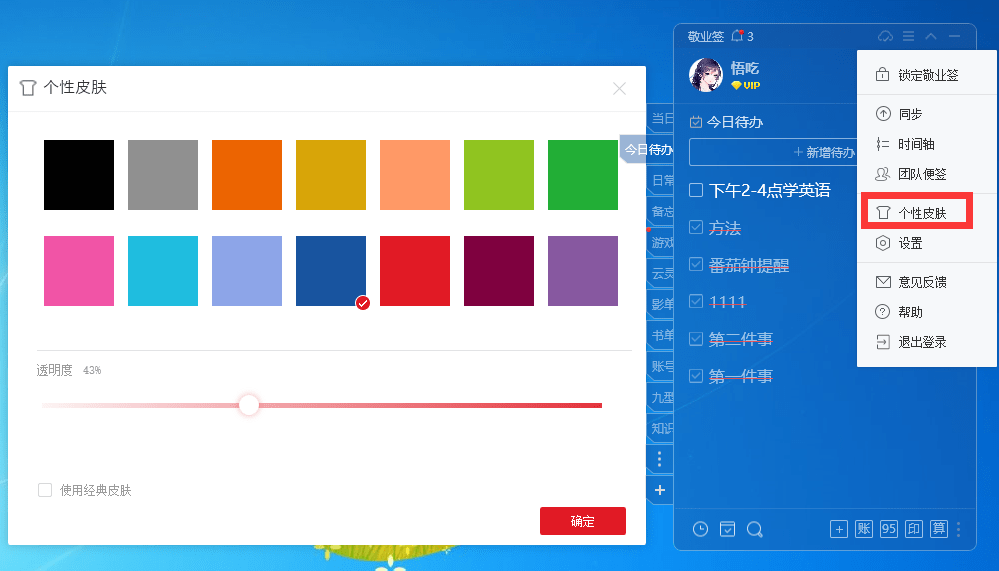Viewport: 999px width, 571px height.
Task: Select 设置 in the menu
Action: [927, 243]
